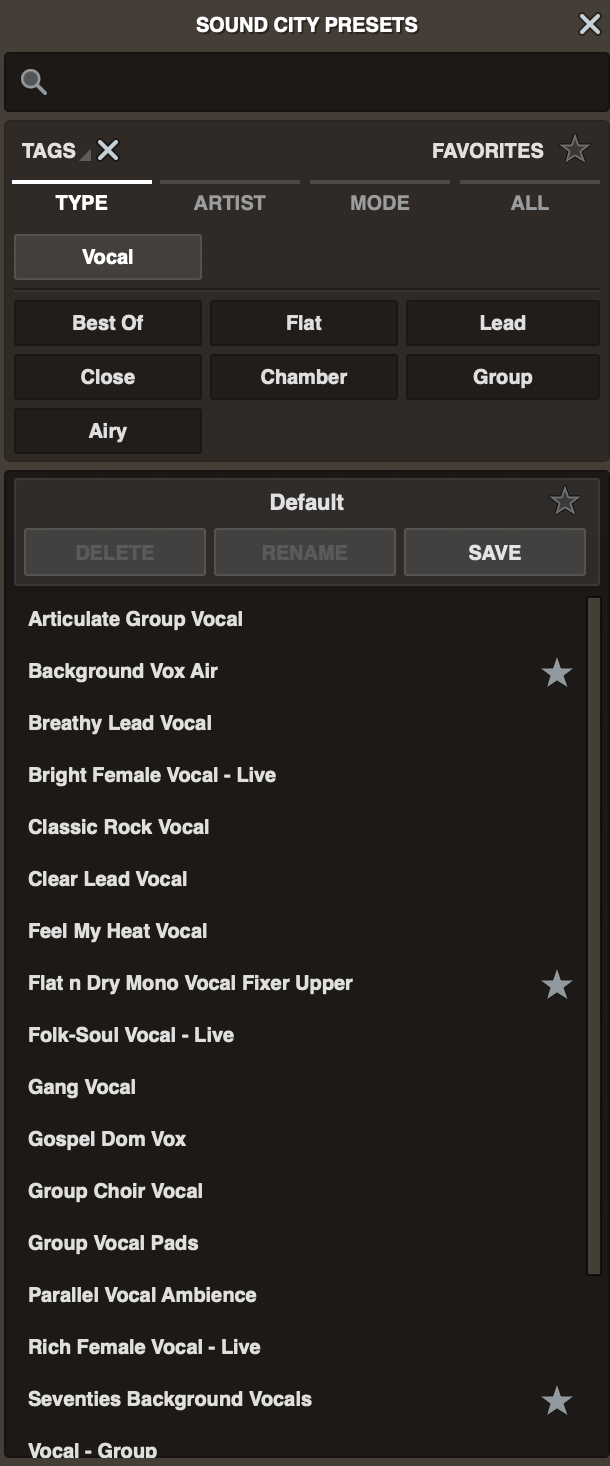Viewport: 610px width, 1466px height.
Task: Collapse the TAGS section triangle
Action: coord(85,155)
